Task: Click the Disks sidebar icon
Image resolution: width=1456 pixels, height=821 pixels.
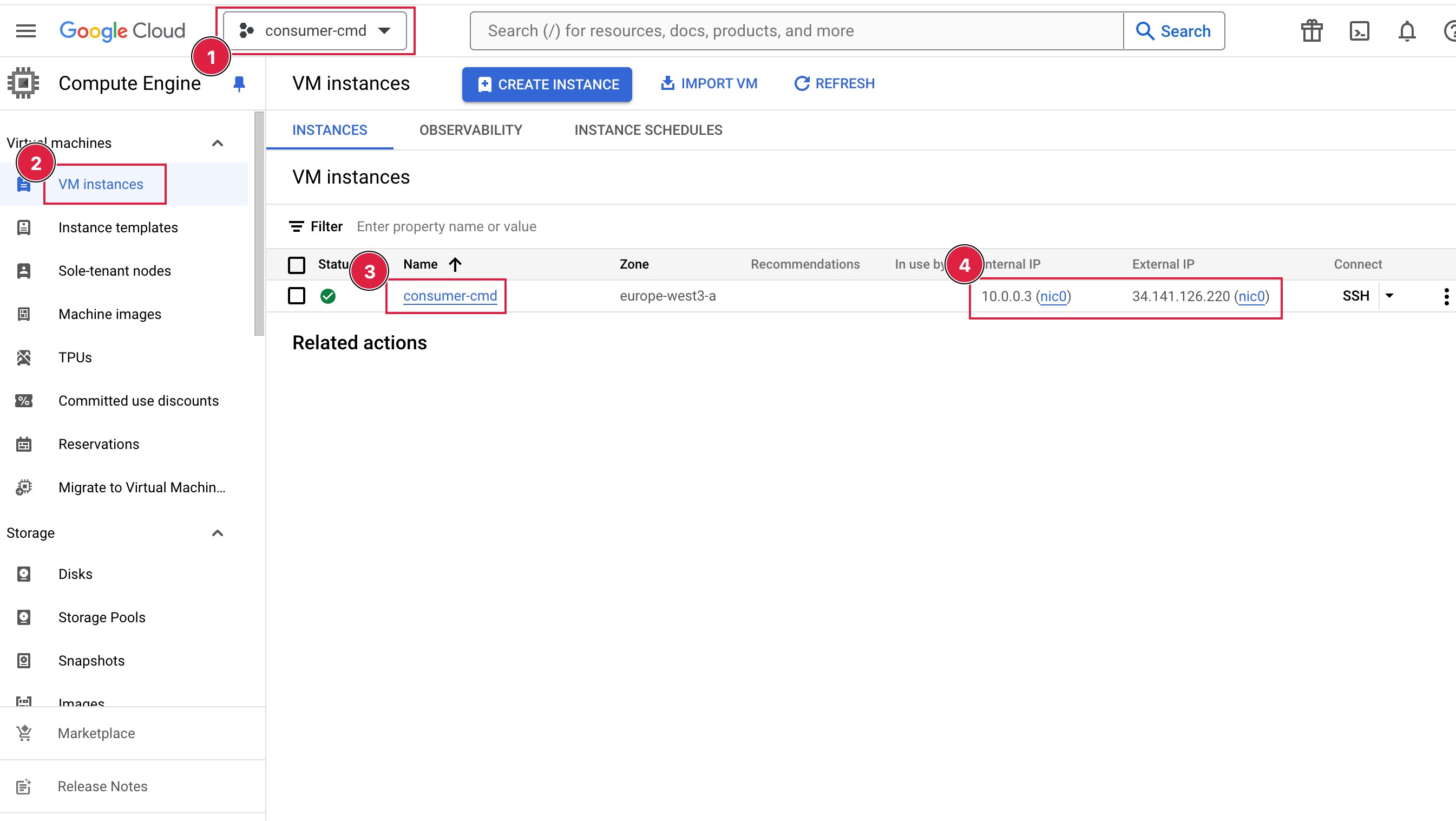Action: 24,574
